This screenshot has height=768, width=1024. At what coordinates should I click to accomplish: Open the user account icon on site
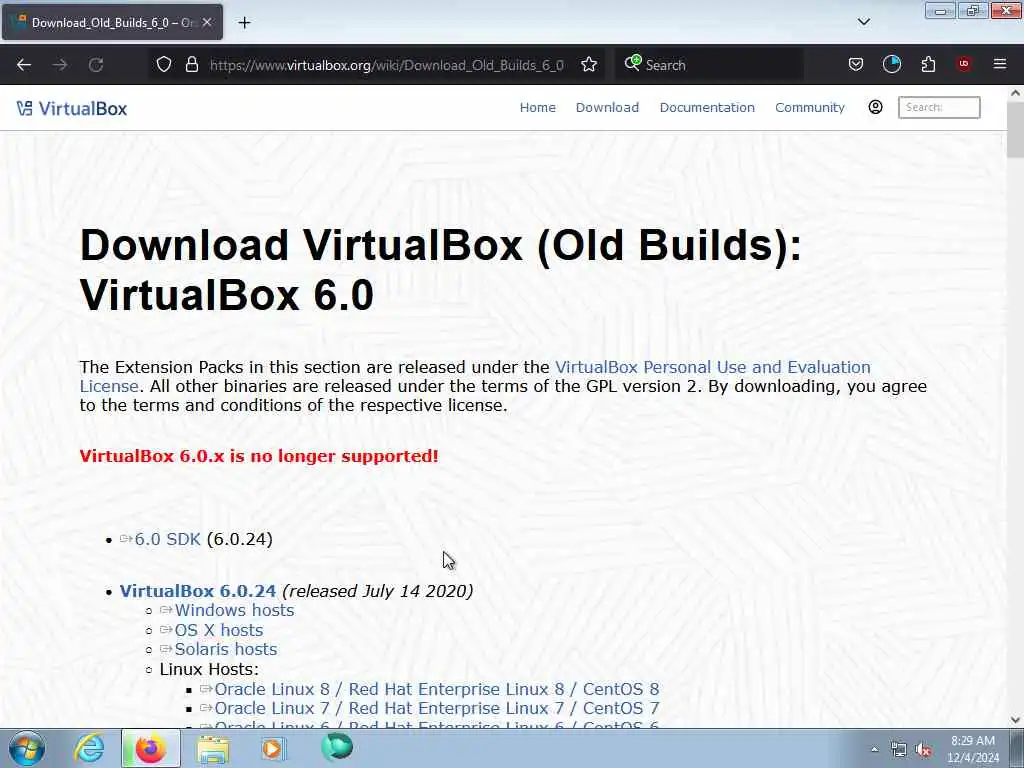pos(875,107)
